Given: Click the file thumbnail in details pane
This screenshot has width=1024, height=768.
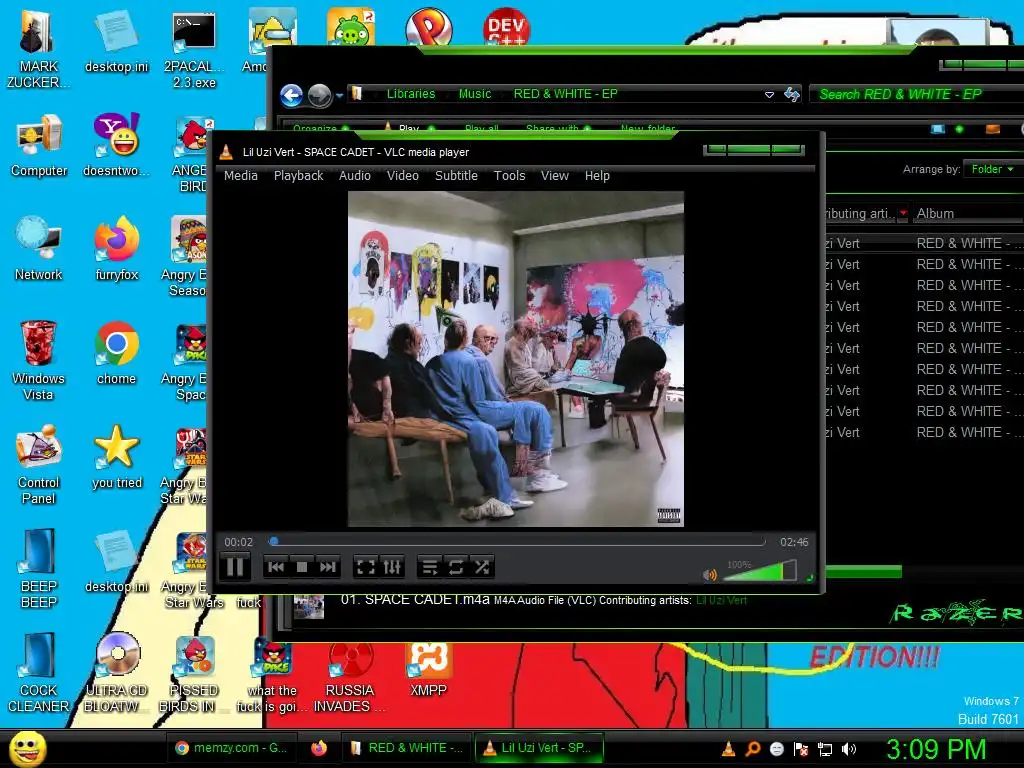Looking at the screenshot, I should 308,605.
